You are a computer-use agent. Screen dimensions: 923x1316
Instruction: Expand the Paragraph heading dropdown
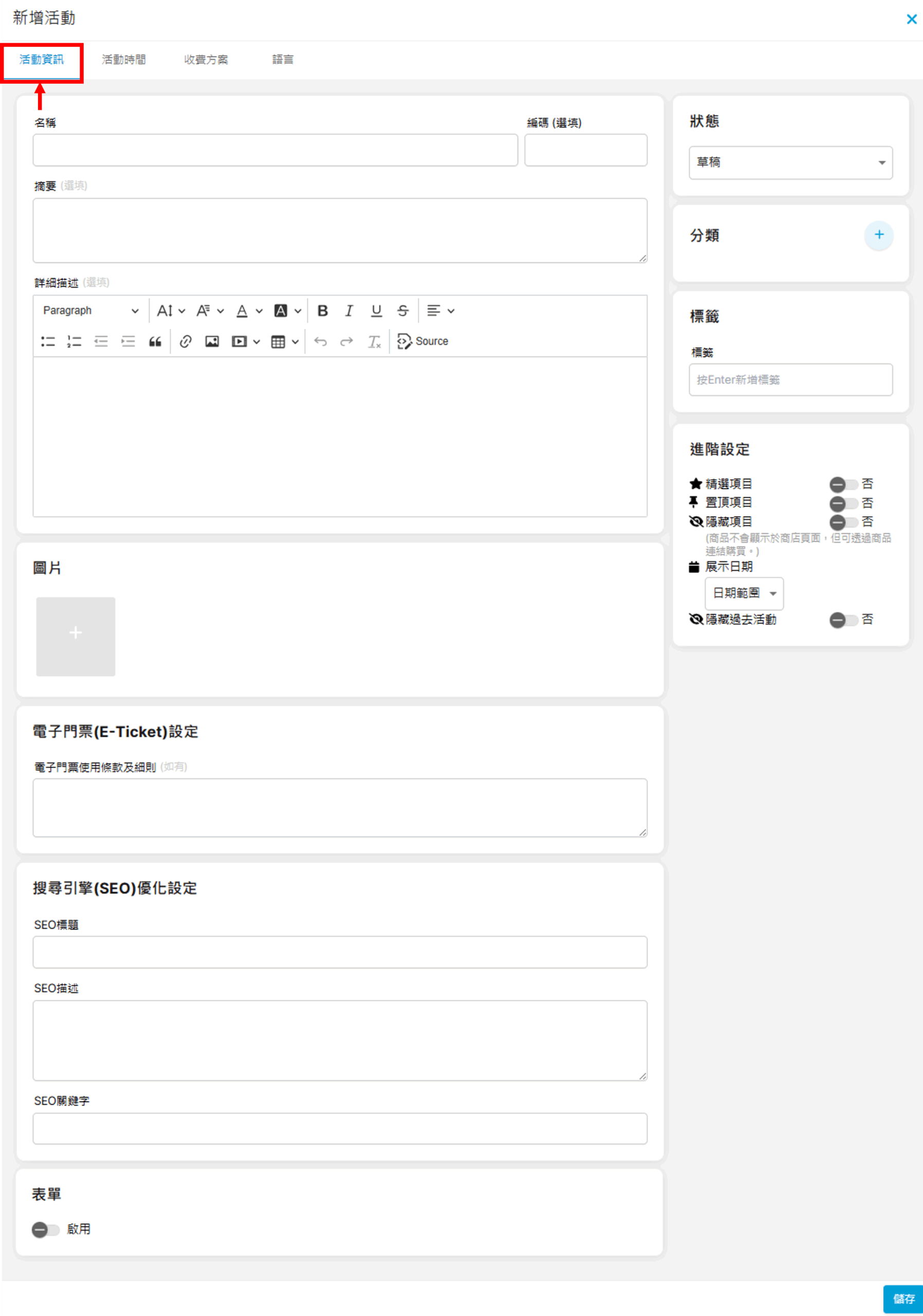90,310
